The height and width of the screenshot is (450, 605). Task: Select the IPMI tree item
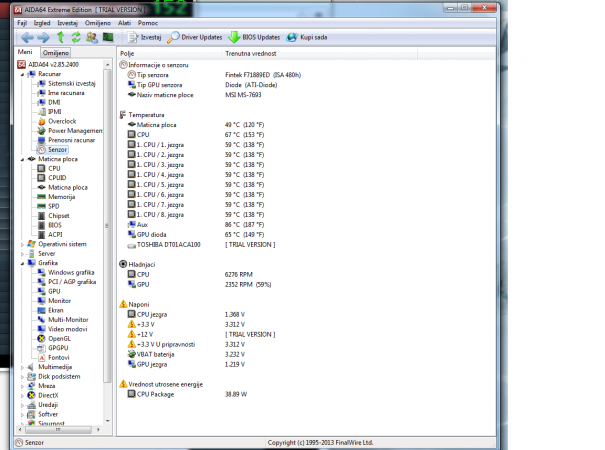(50, 112)
